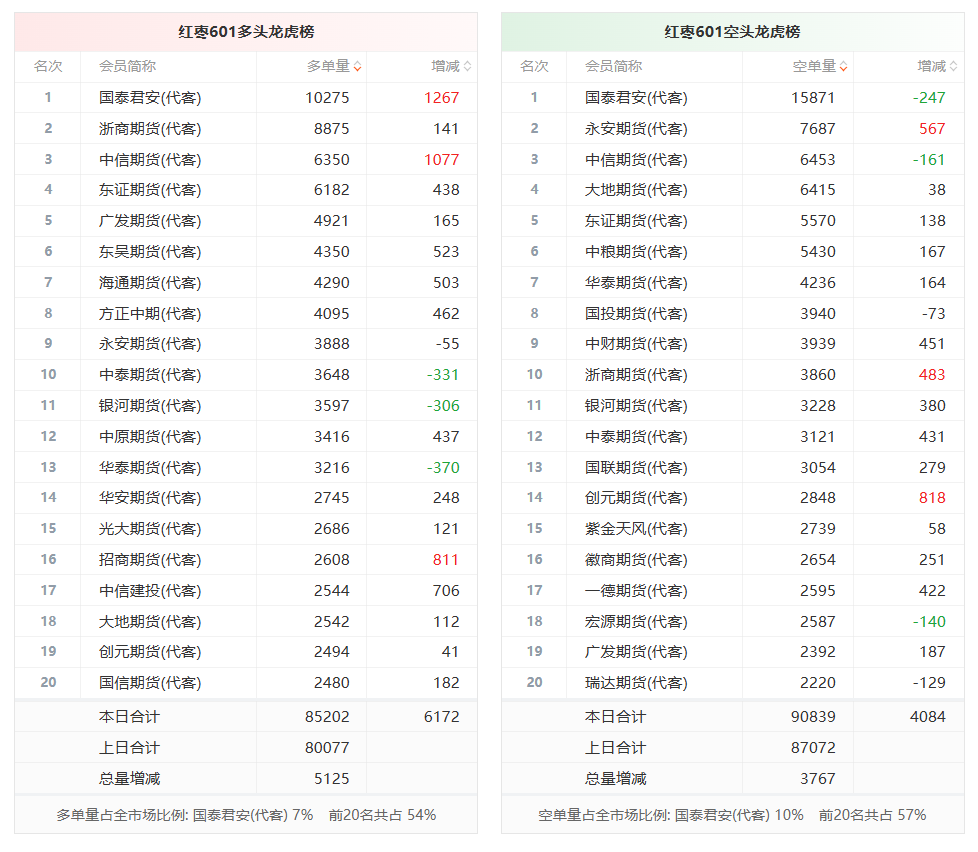Click long total change 5125
The height and width of the screenshot is (852, 978).
[332, 779]
